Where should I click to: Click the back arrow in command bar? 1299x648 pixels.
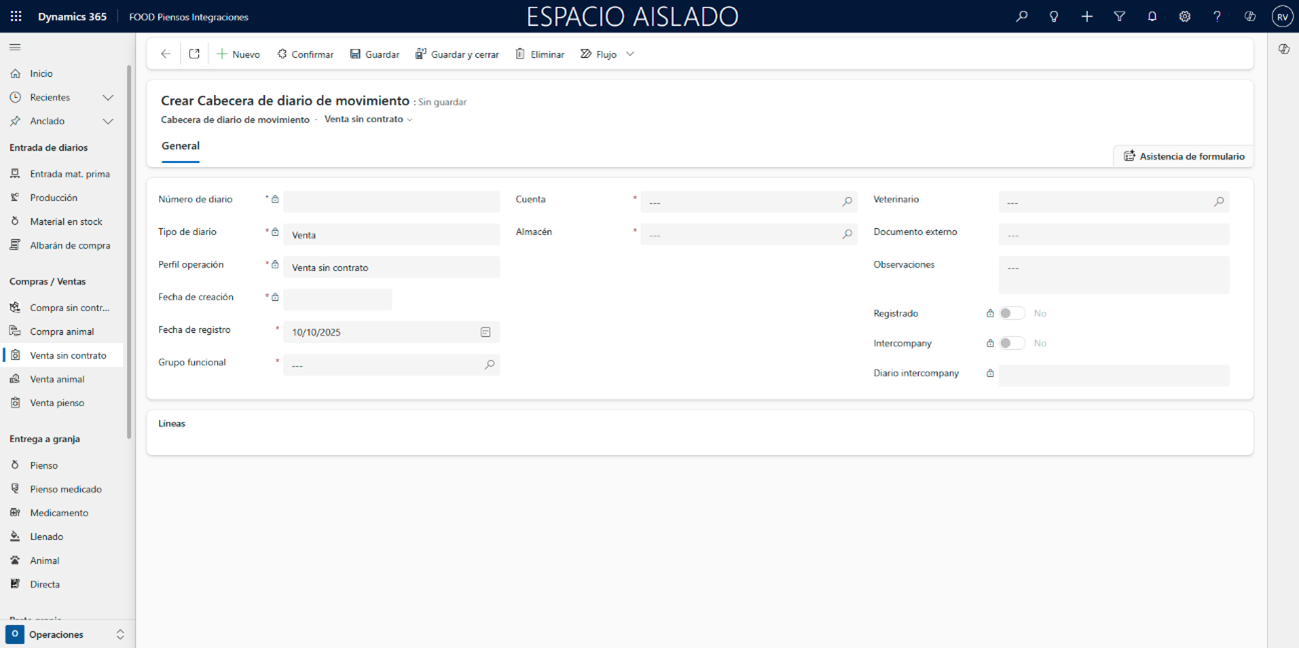(166, 54)
